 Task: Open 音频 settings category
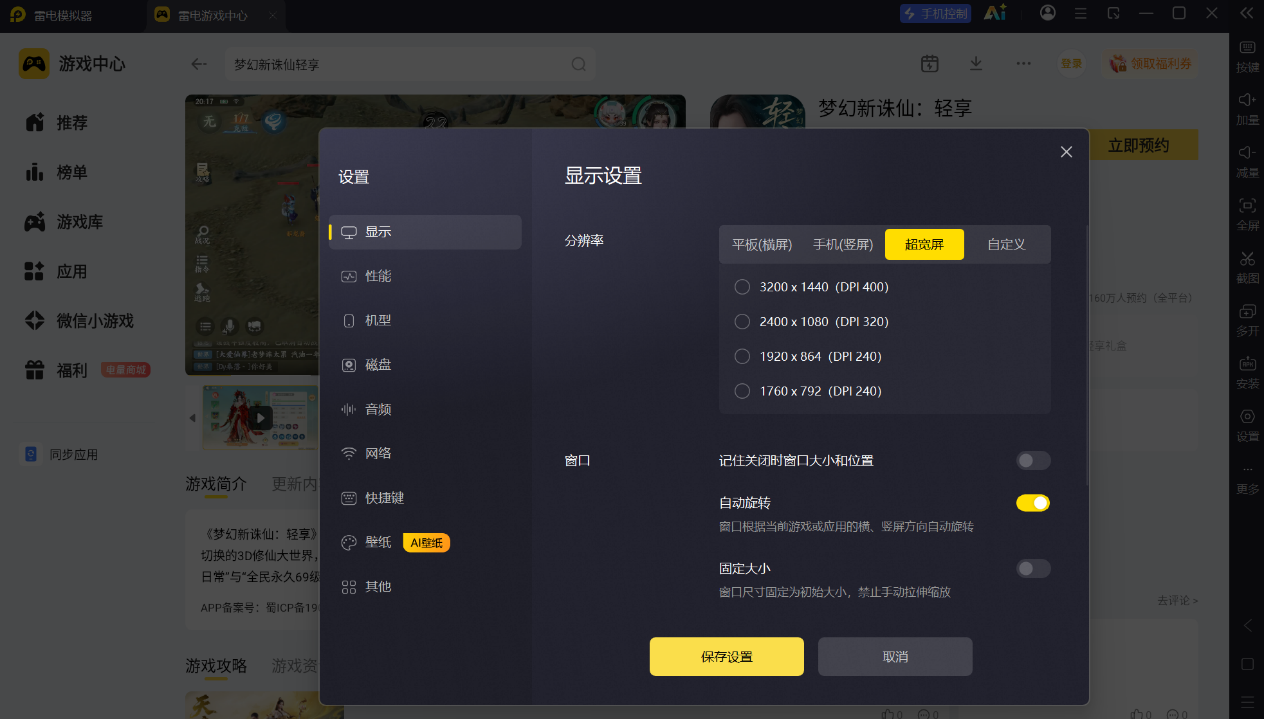coord(425,409)
